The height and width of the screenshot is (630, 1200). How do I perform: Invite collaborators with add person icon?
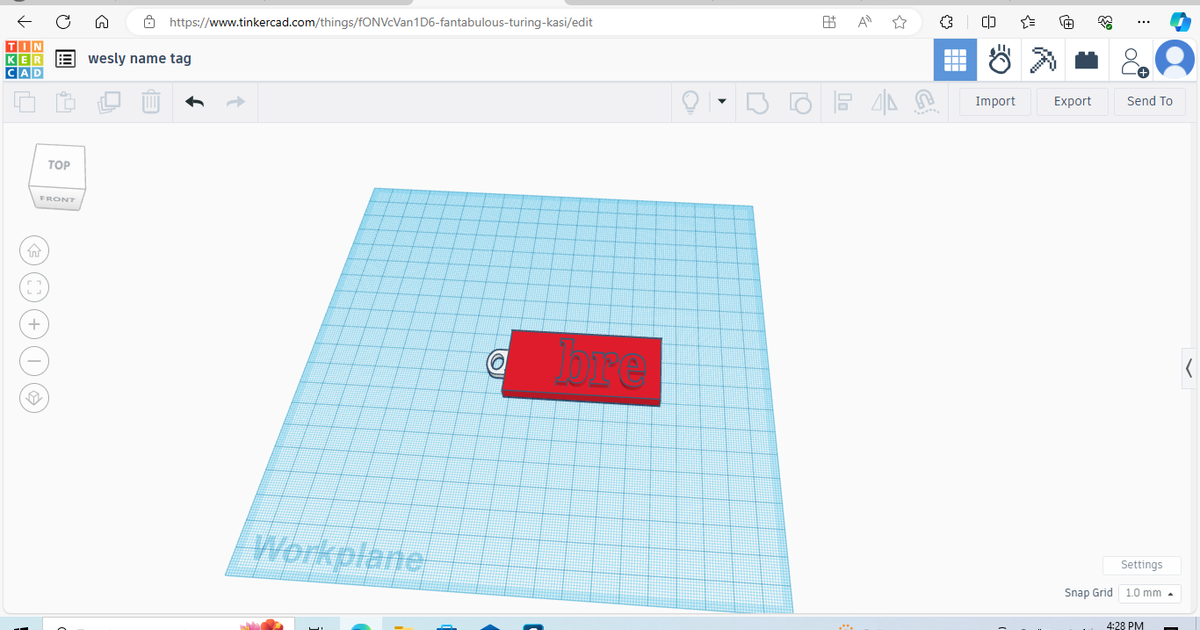(1134, 61)
